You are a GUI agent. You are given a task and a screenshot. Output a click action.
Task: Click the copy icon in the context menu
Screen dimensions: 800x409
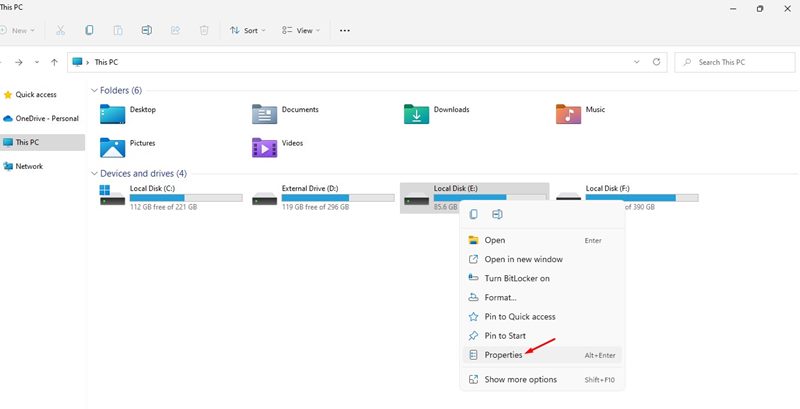pos(473,214)
